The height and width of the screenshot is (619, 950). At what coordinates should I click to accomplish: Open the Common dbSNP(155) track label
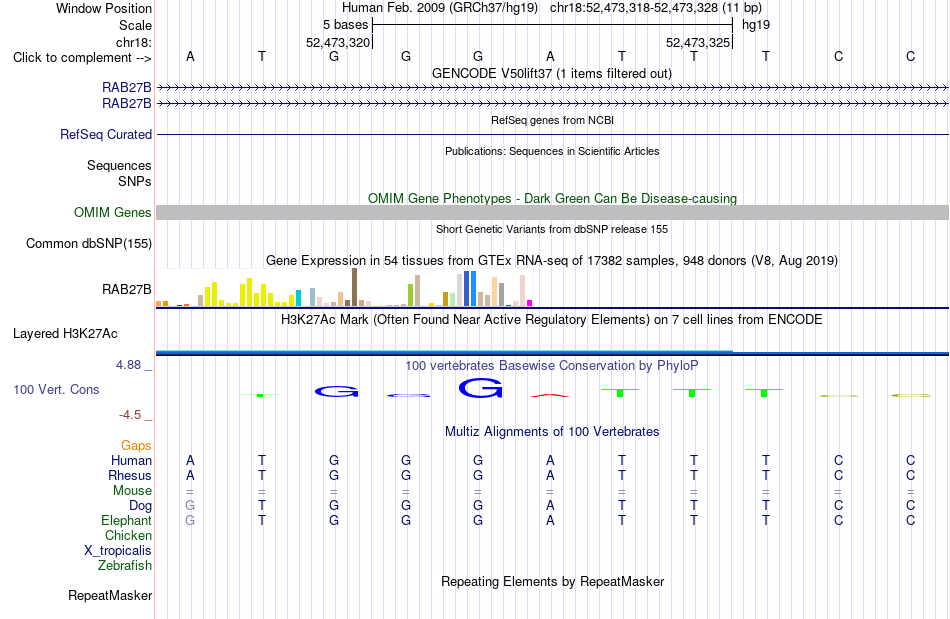click(89, 243)
